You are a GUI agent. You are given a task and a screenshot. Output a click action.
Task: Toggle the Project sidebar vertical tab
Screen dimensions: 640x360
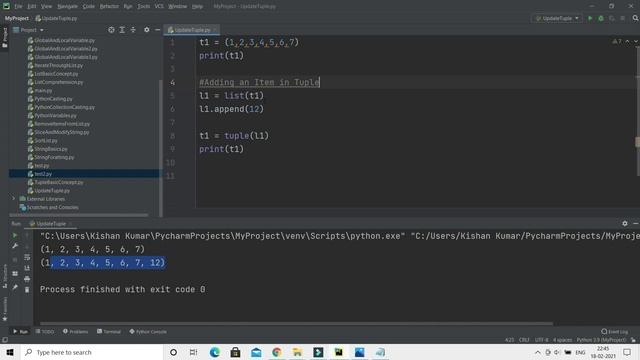[5, 38]
